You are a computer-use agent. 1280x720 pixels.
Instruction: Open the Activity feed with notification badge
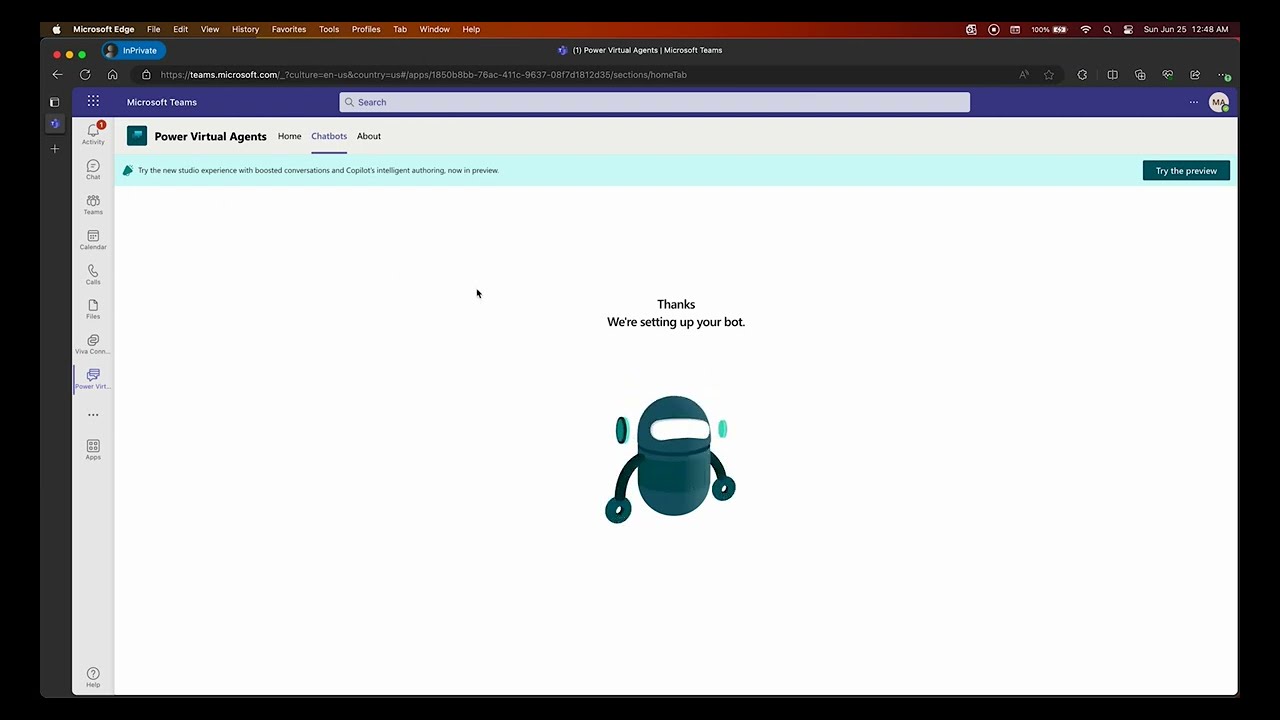tap(93, 133)
